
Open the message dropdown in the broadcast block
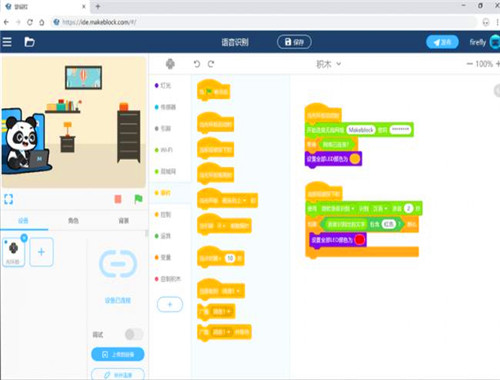pyautogui.click(x=222, y=312)
